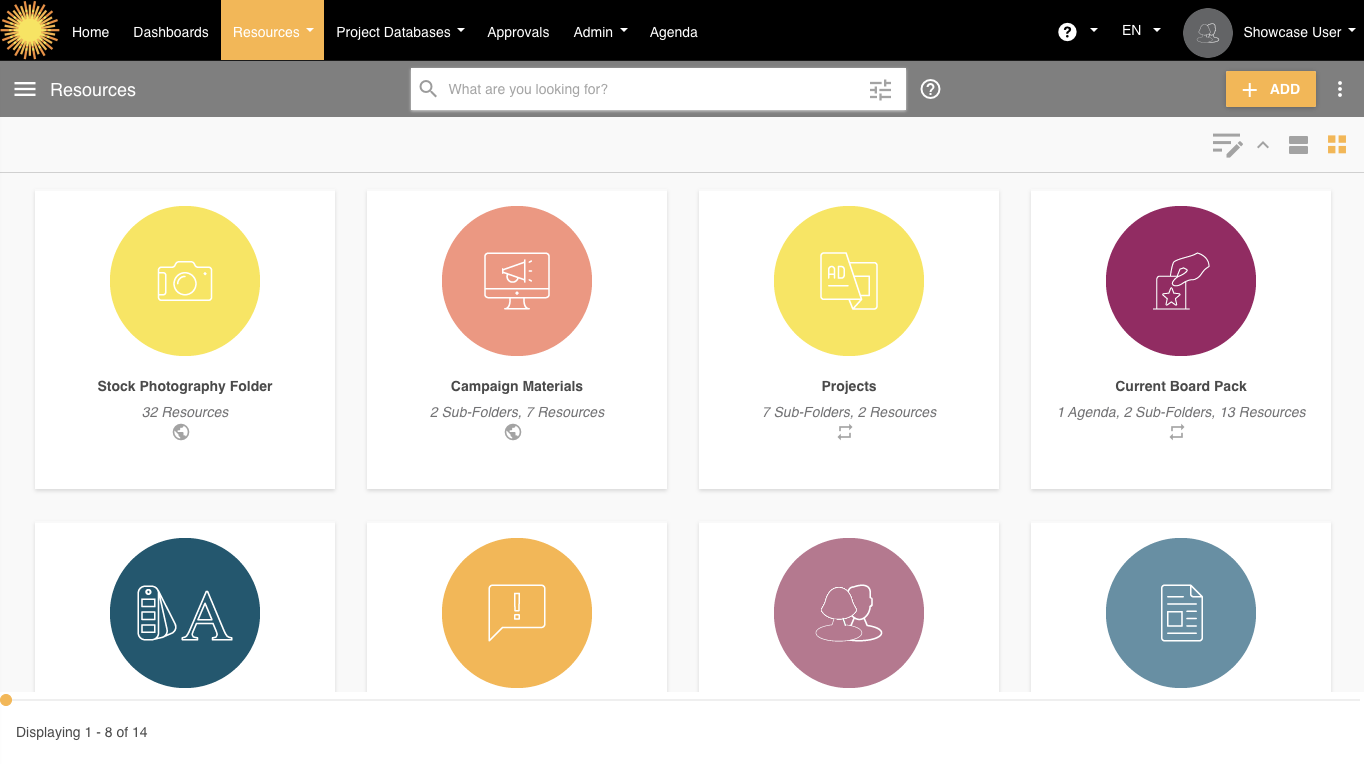The image size is (1364, 768).
Task: Expand the Resources dropdown menu
Action: tap(272, 32)
